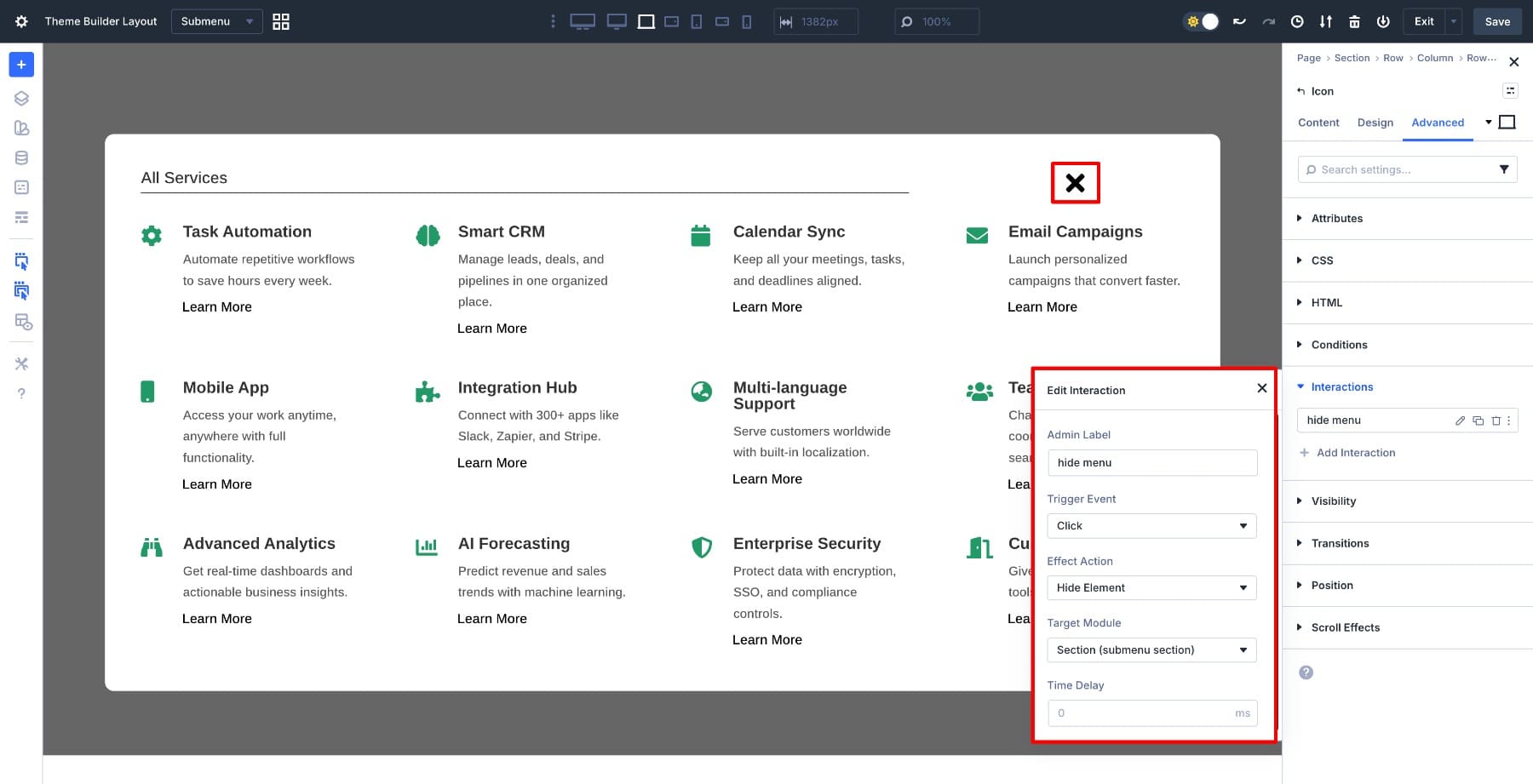Screen dimensions: 1533x784
Task: Open the editing history clock icon
Action: 1297,21
